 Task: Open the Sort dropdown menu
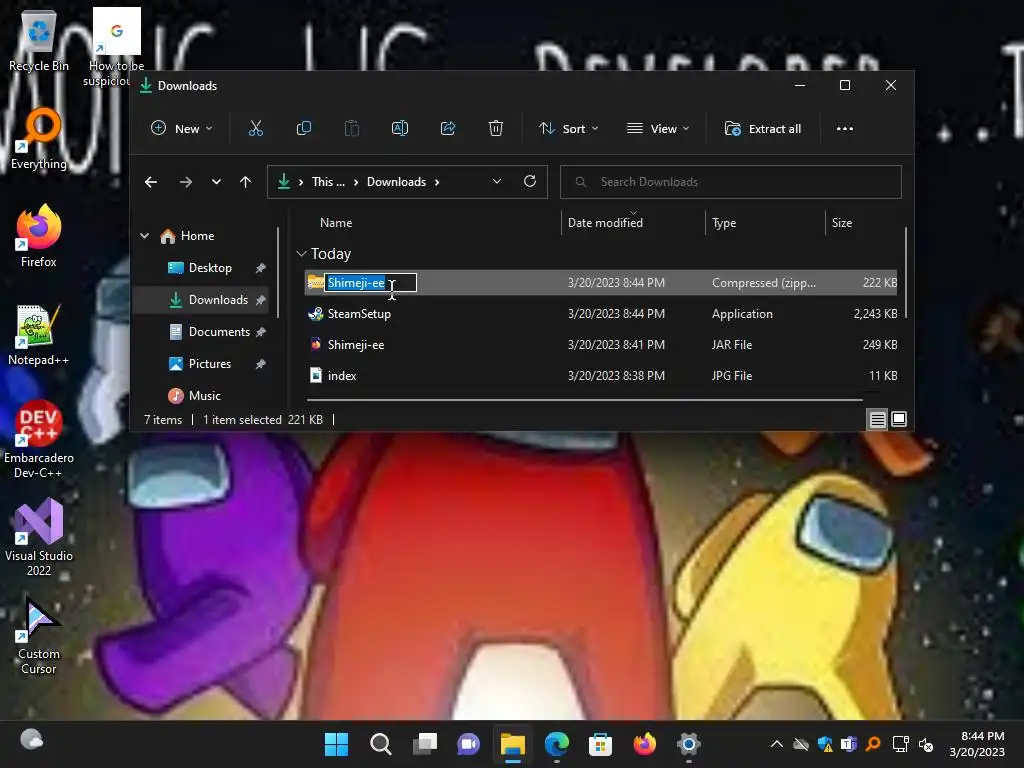click(568, 129)
